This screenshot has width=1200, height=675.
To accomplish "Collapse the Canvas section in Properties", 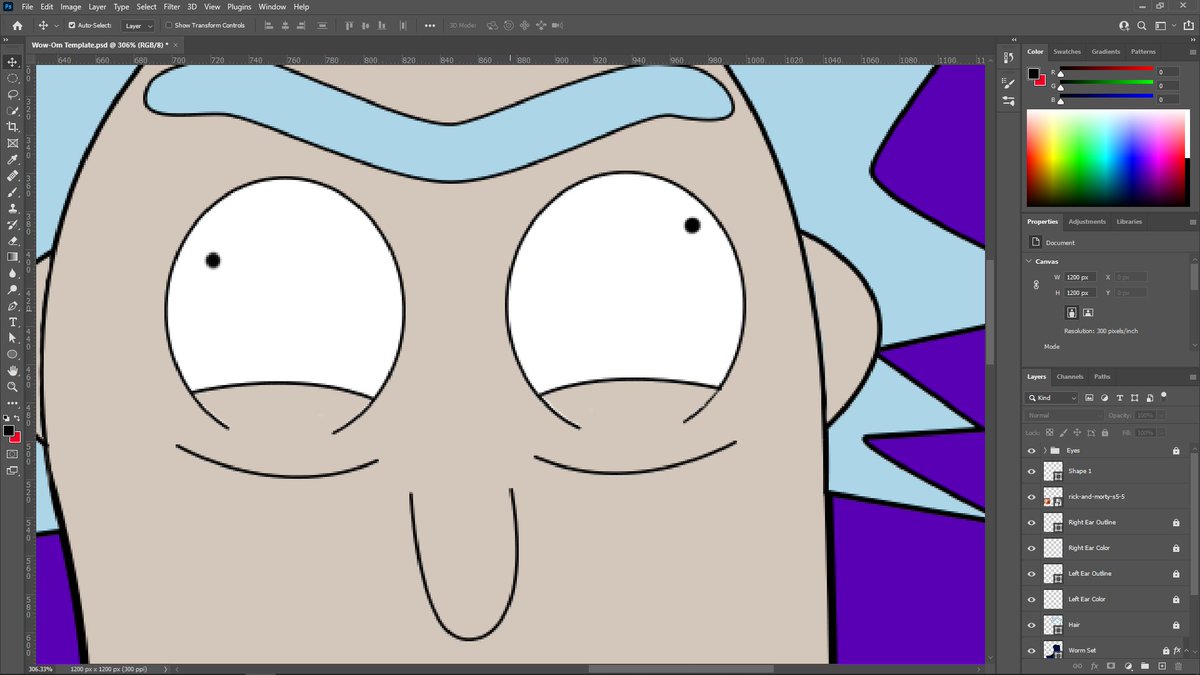I will [x=1030, y=261].
